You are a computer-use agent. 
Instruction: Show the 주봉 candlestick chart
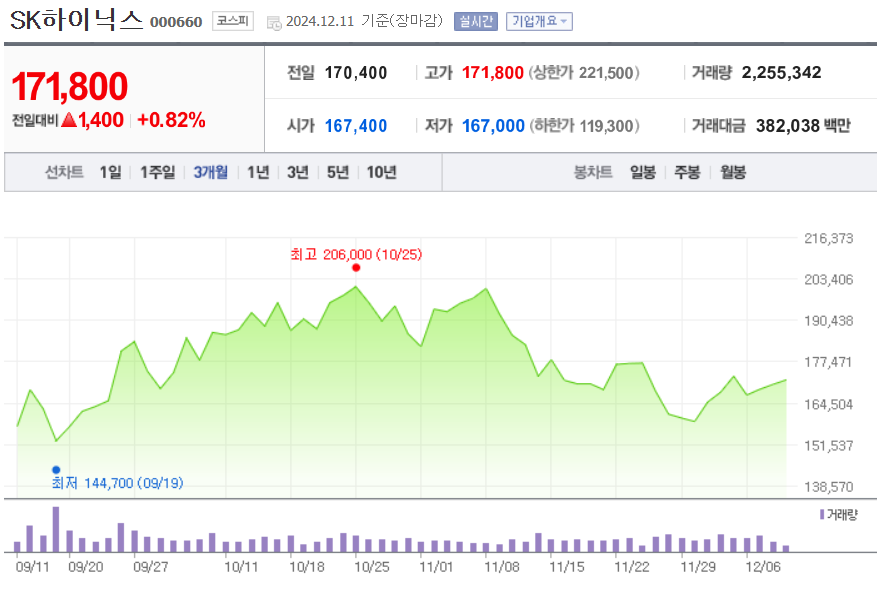[x=687, y=172]
